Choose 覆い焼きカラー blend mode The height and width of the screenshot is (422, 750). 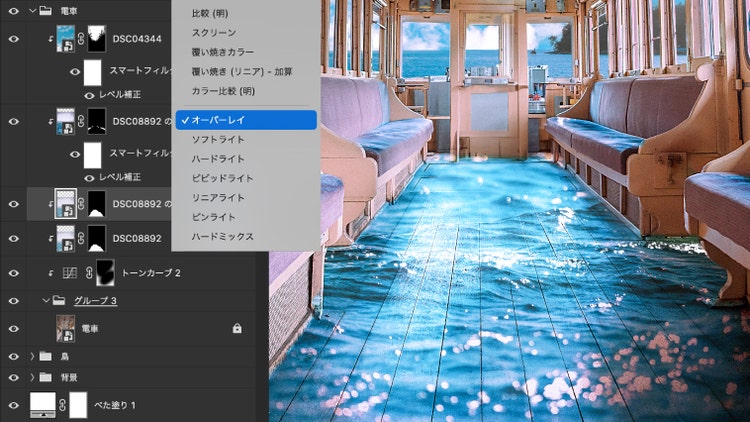coord(222,52)
